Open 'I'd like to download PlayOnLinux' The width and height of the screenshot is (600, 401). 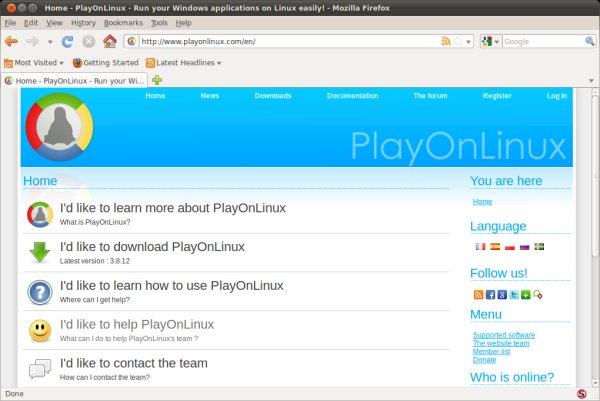[x=152, y=247]
